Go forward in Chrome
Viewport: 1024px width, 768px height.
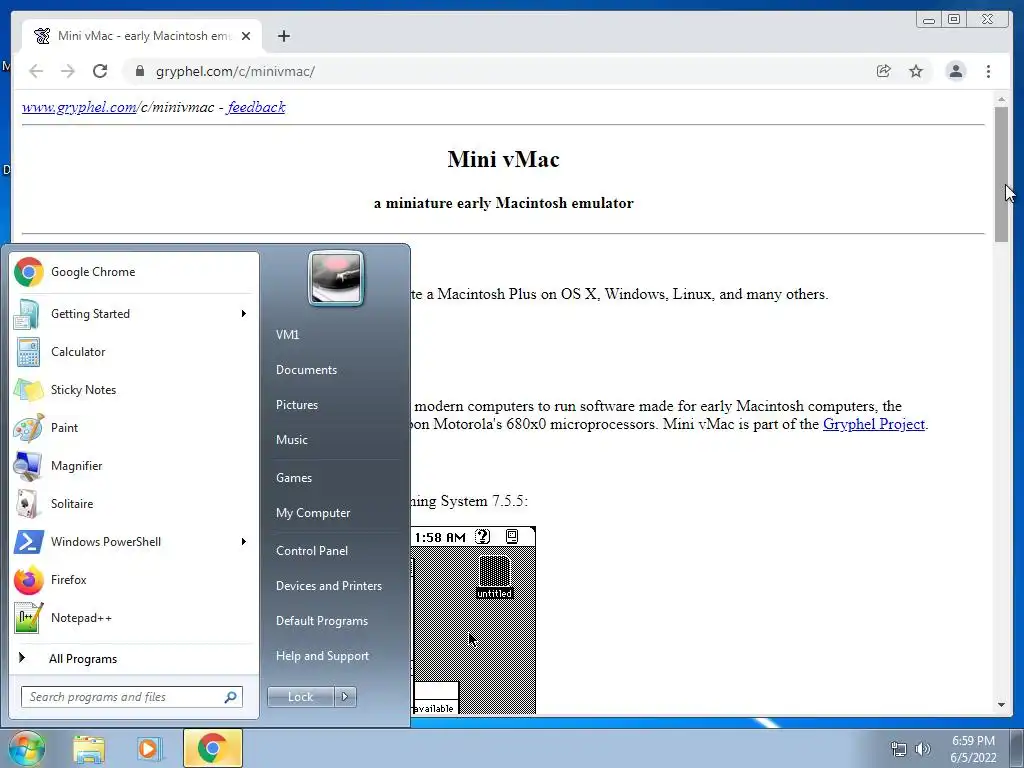(x=68, y=71)
